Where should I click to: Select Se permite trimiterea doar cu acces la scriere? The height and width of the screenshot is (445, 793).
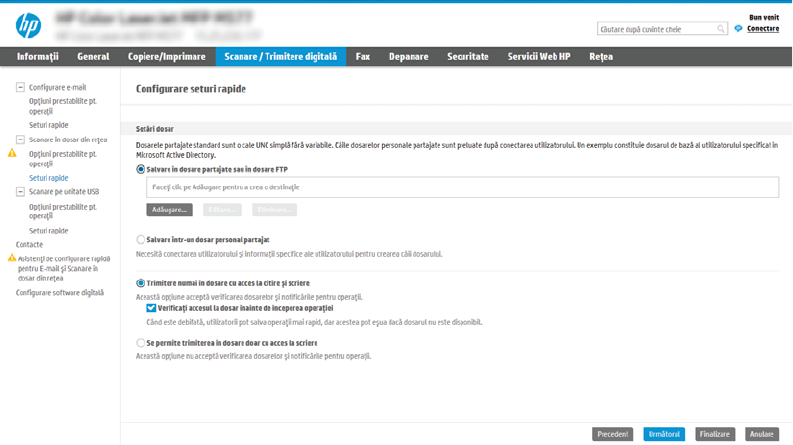tap(141, 343)
